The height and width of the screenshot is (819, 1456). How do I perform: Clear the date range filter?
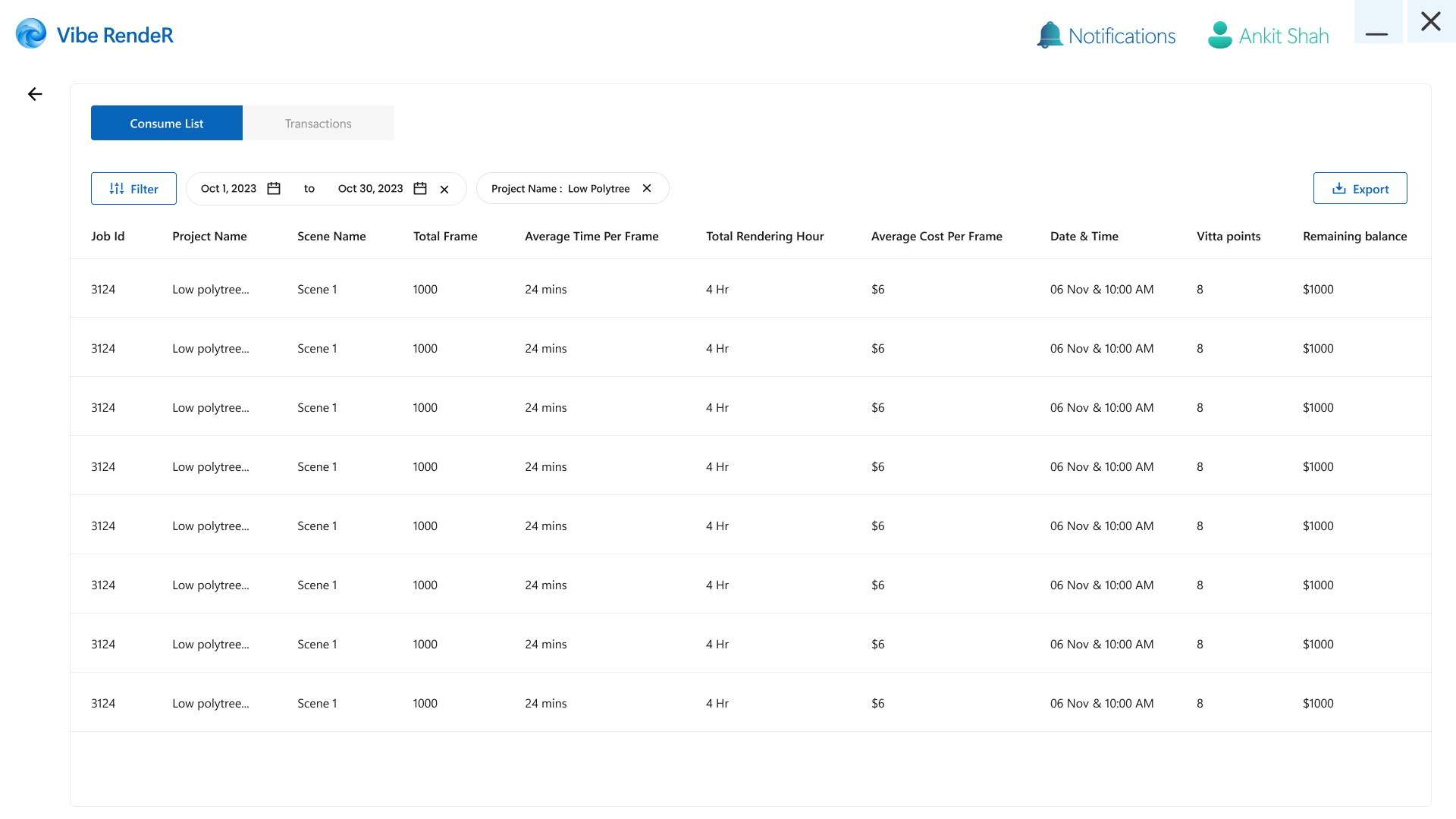coord(444,190)
